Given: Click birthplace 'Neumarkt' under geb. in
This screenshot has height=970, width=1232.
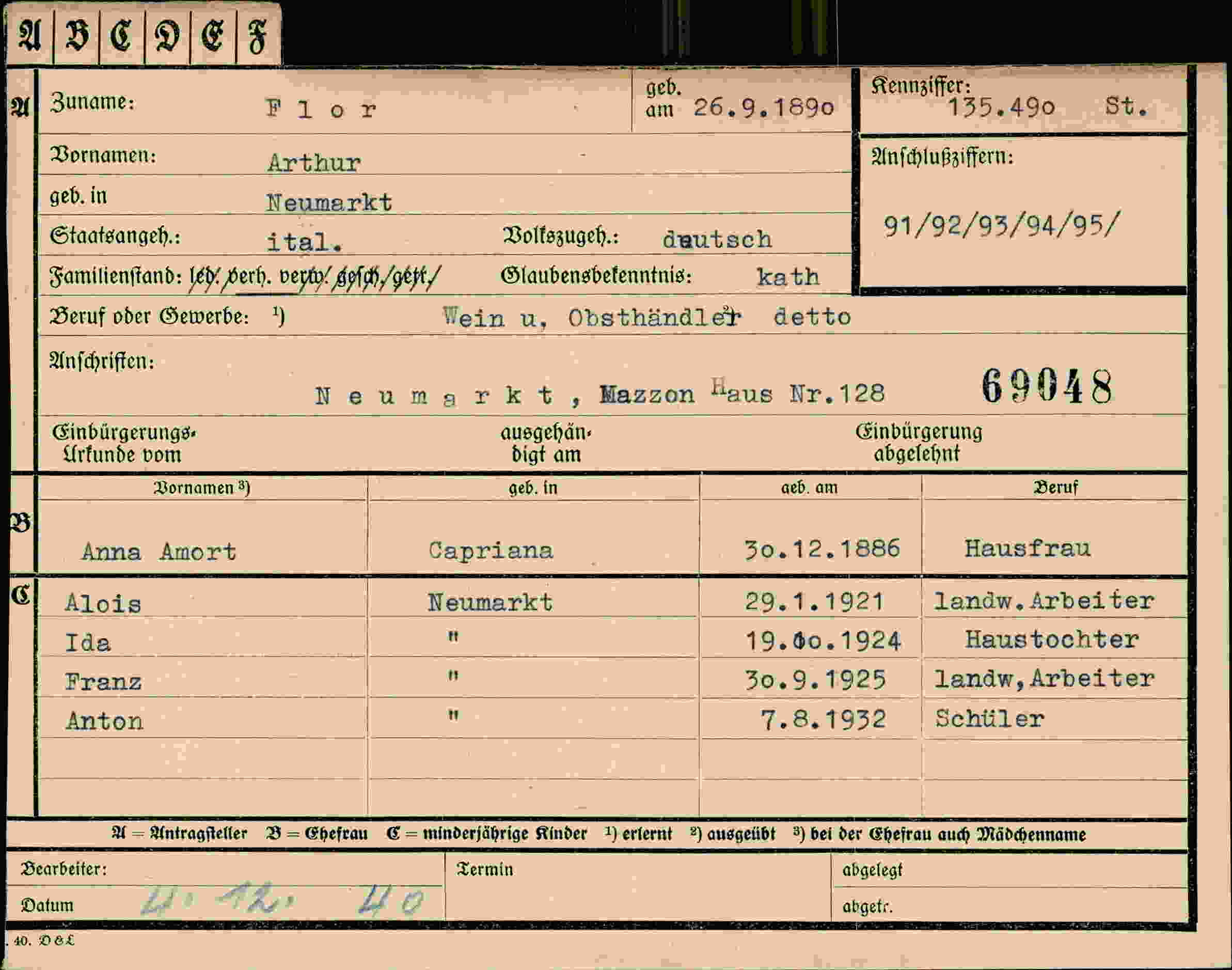Looking at the screenshot, I should click(329, 202).
